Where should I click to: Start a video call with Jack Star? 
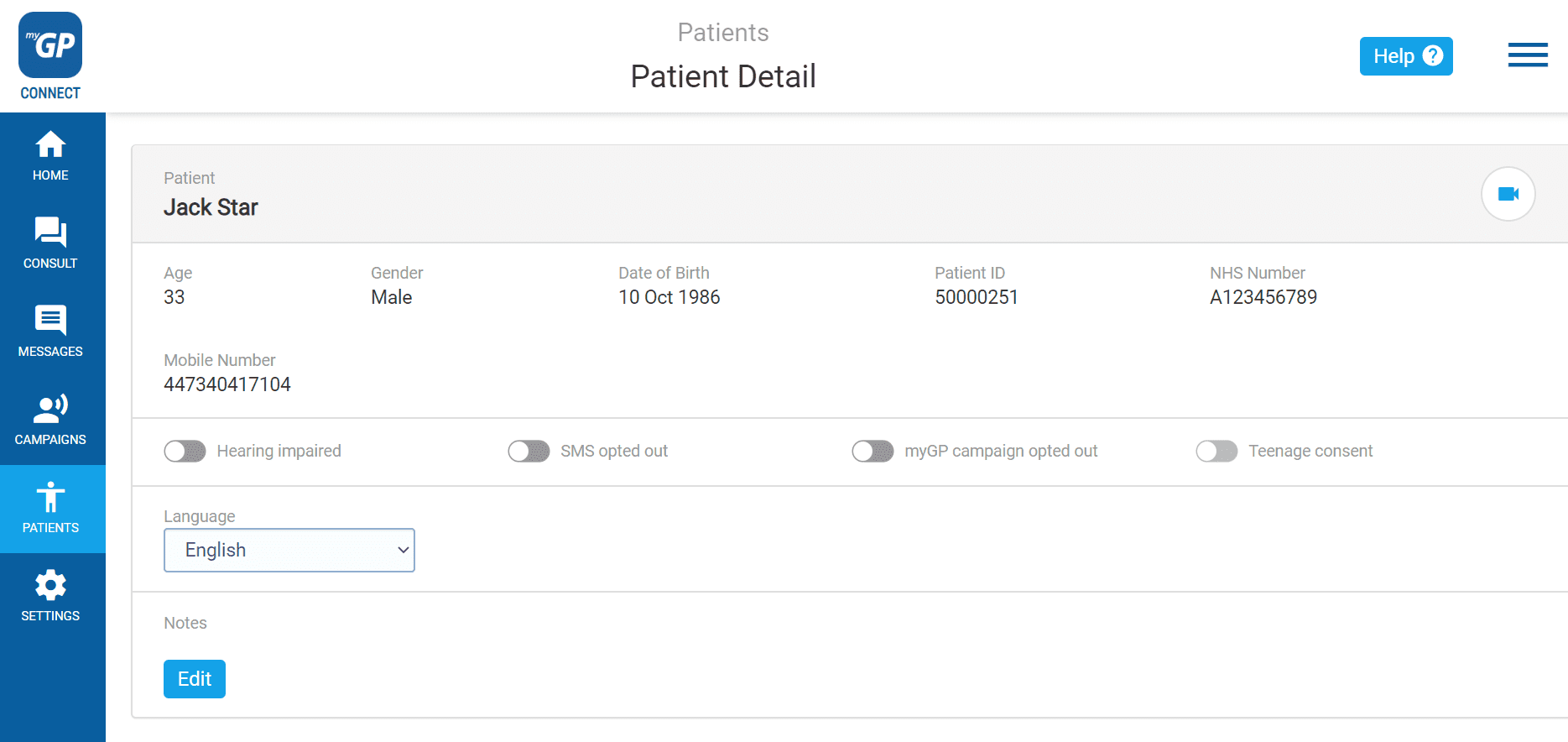1508,194
